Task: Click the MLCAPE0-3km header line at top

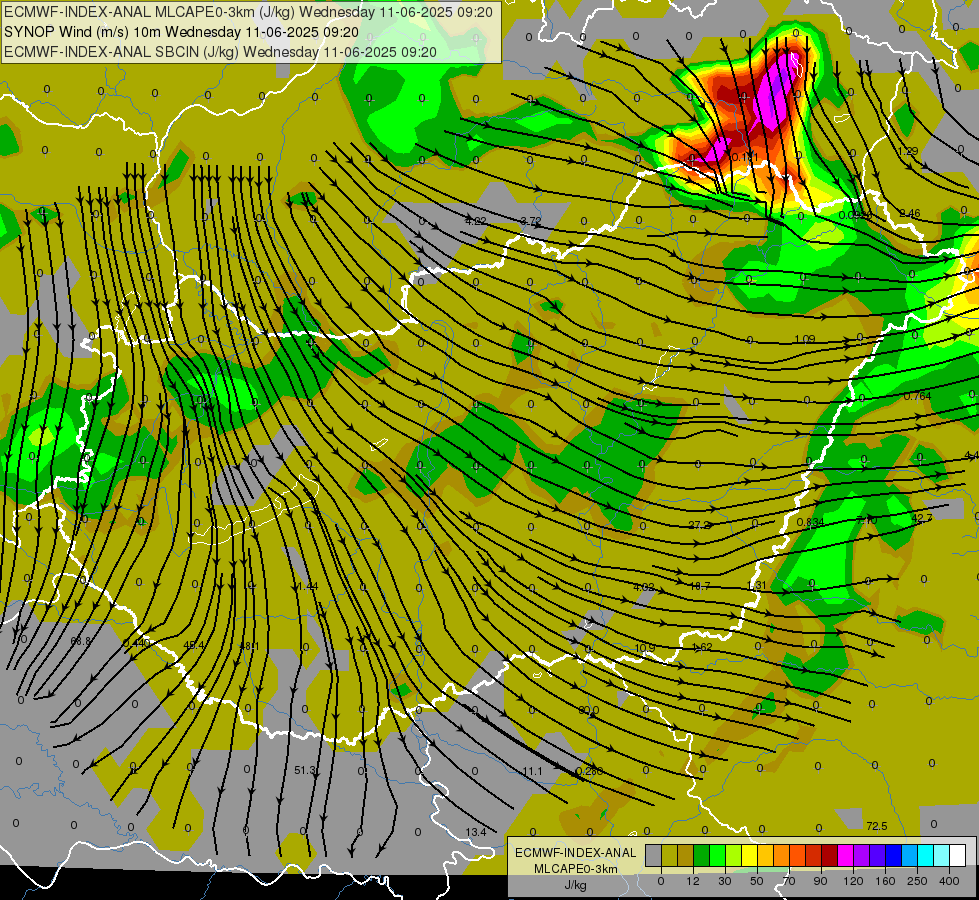Action: point(248,12)
